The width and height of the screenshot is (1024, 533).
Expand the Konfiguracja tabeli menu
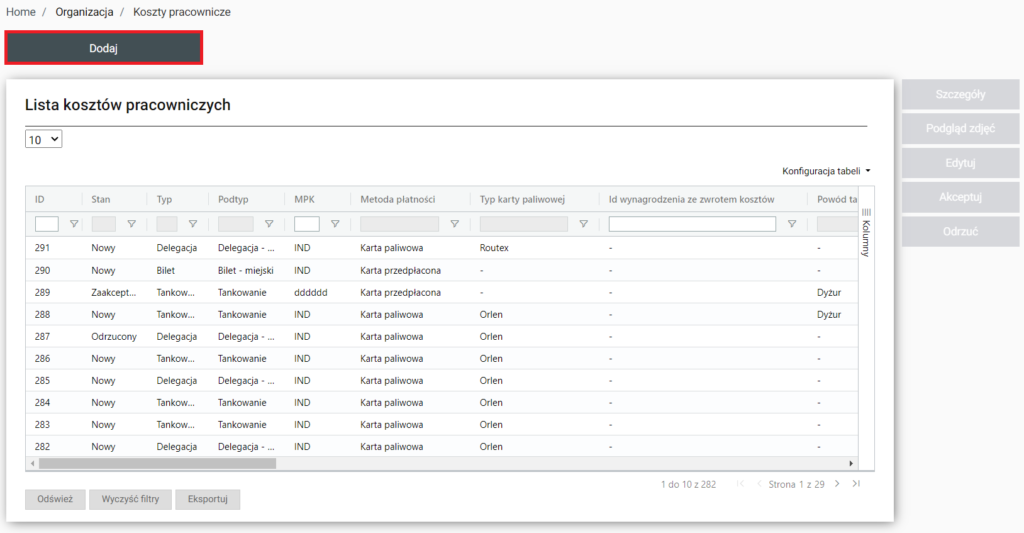826,171
